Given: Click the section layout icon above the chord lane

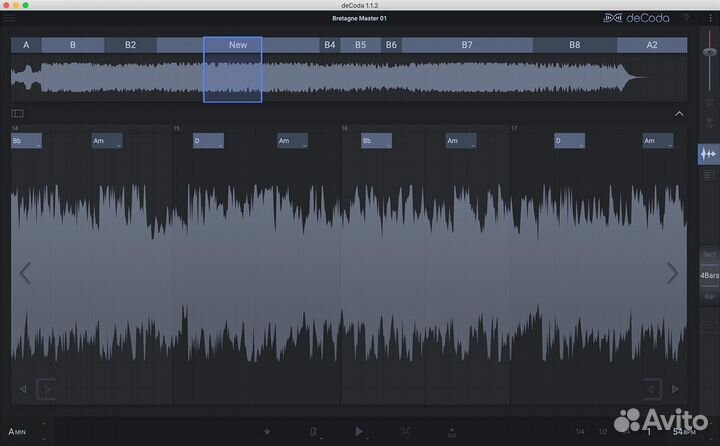Looking at the screenshot, I should point(17,114).
